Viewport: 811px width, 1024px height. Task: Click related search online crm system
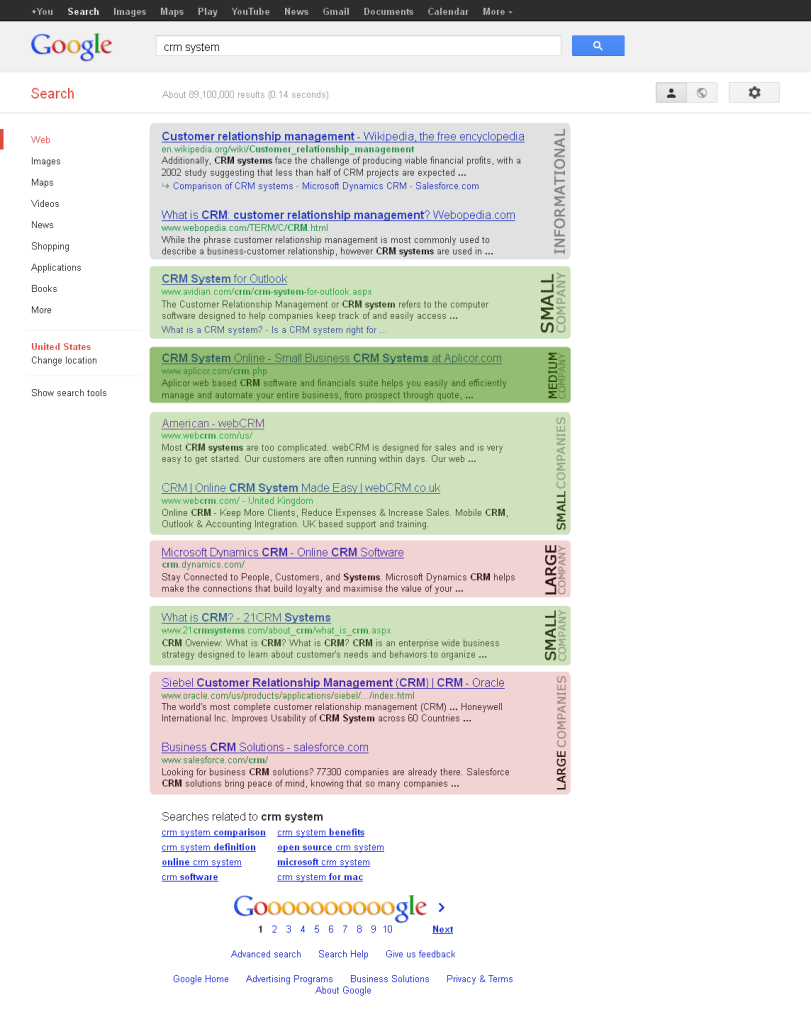201,863
